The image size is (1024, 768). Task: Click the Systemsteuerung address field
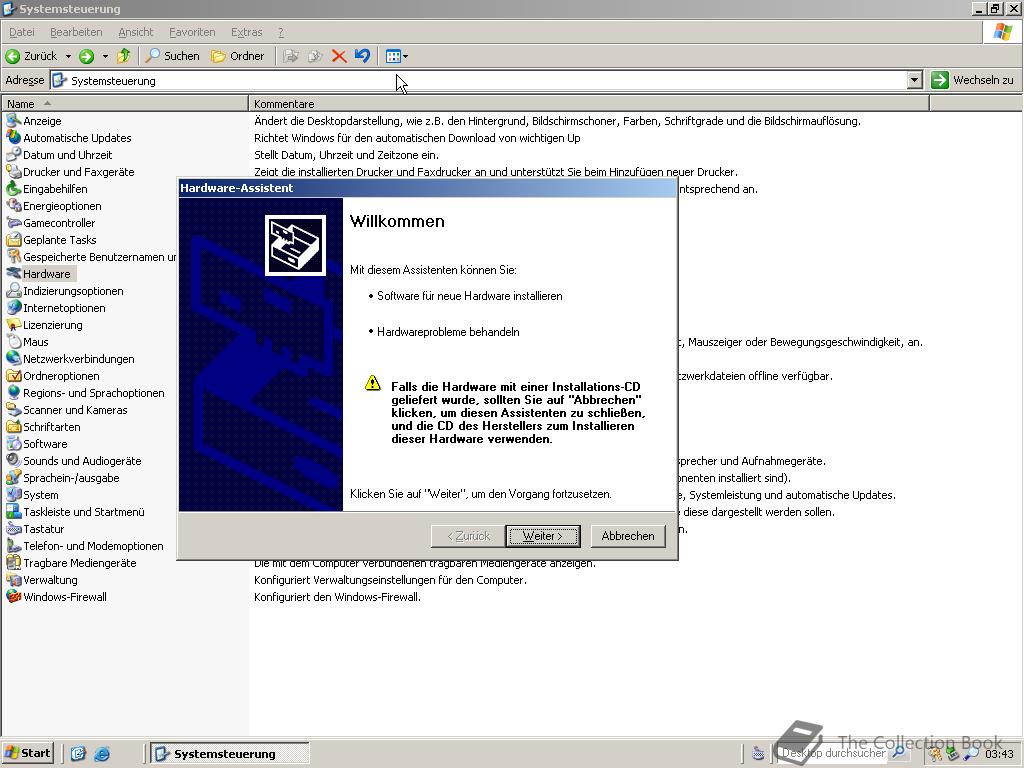point(479,80)
